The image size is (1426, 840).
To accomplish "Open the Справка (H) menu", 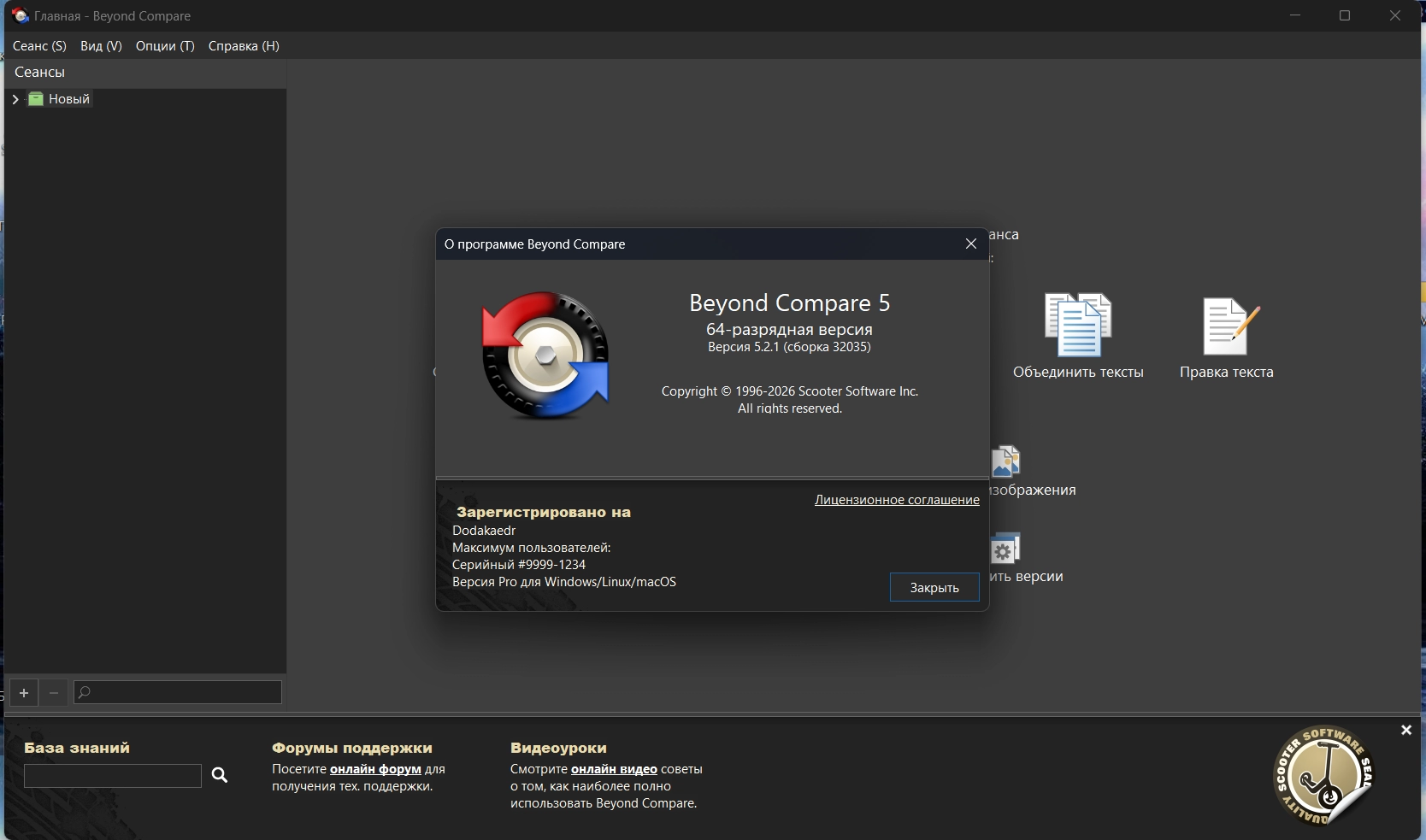I will coord(244,46).
